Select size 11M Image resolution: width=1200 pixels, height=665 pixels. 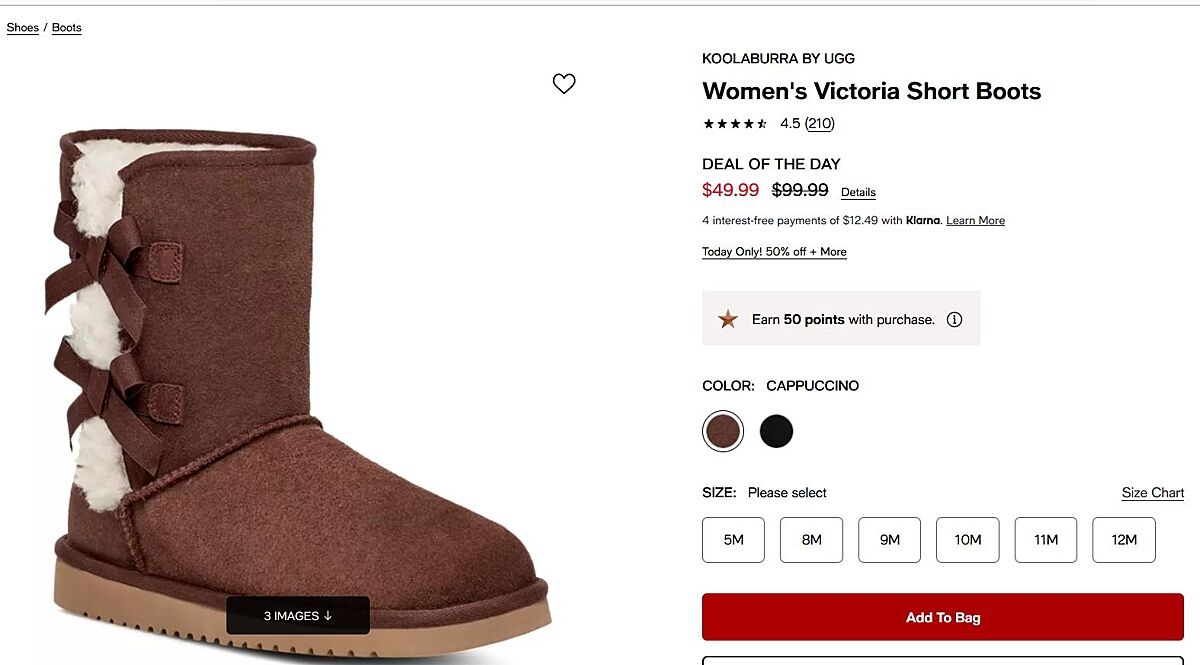click(1045, 540)
